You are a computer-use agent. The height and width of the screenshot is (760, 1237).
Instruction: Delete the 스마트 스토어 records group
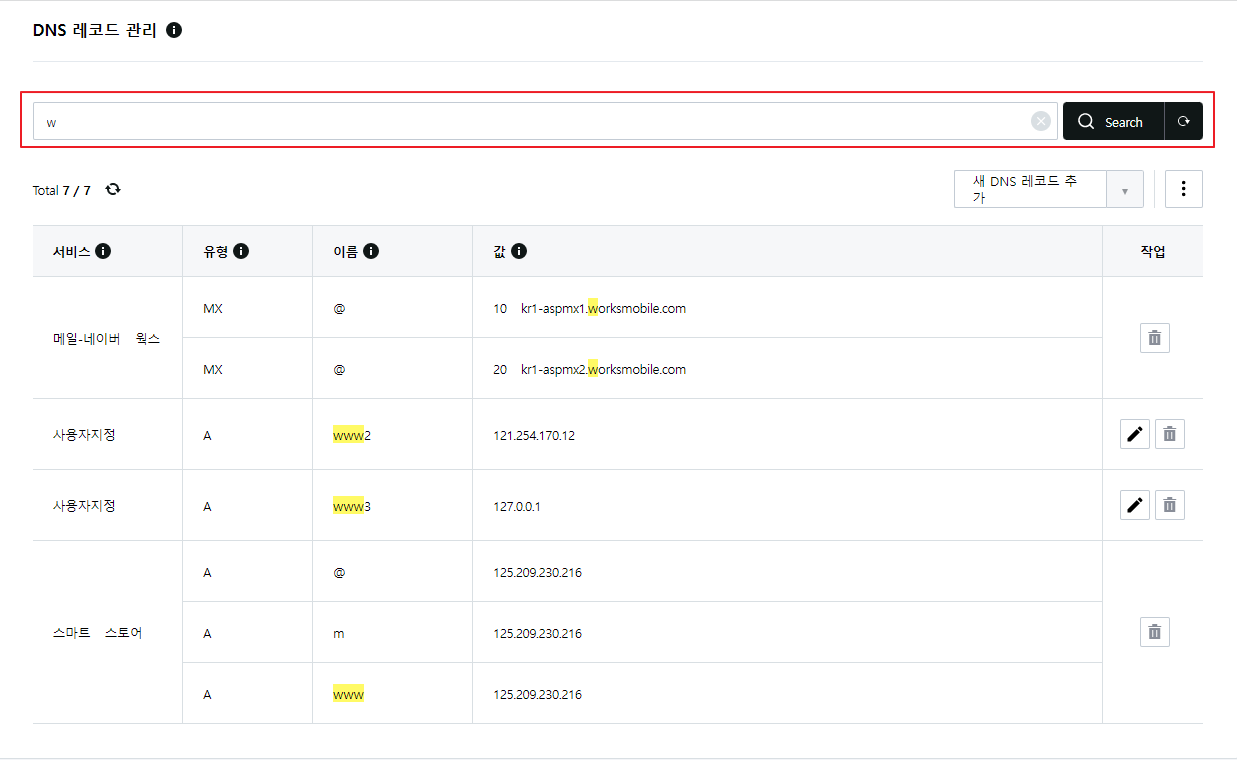click(1154, 632)
